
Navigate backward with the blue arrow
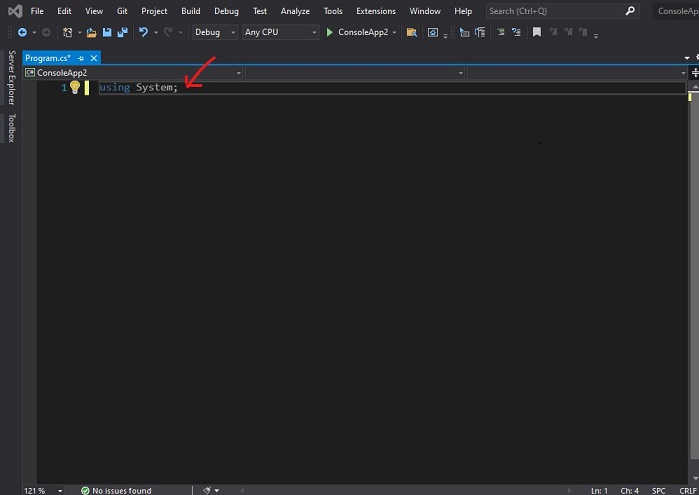pos(22,32)
